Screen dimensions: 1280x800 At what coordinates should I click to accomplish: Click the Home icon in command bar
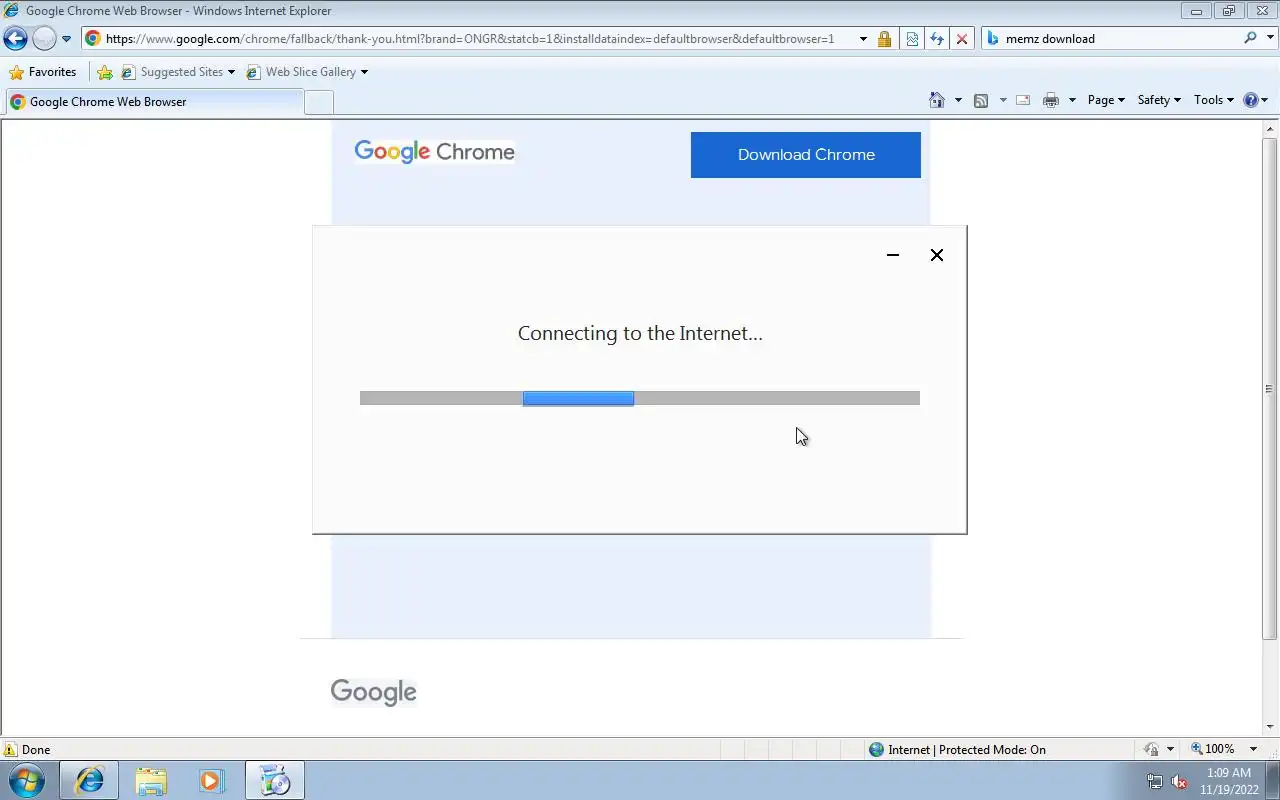[937, 100]
